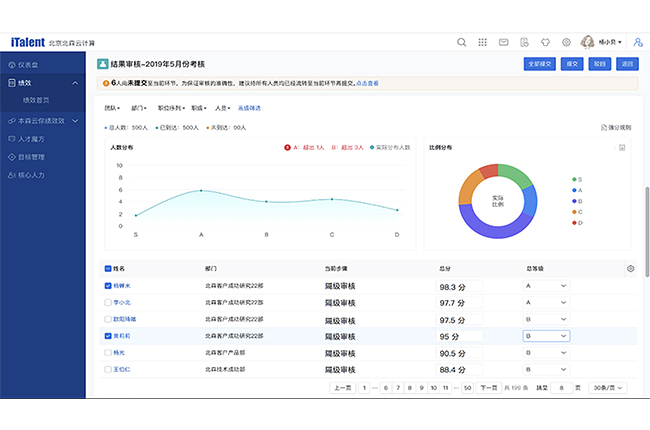Viewport: 650px width, 430px height.
Task: Open the 30条/页 page size dropdown
Action: (x=607, y=388)
